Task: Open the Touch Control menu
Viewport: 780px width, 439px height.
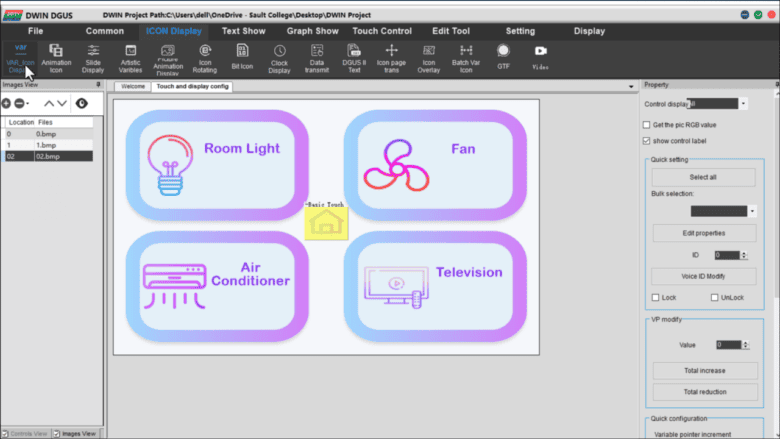Action: (382, 31)
